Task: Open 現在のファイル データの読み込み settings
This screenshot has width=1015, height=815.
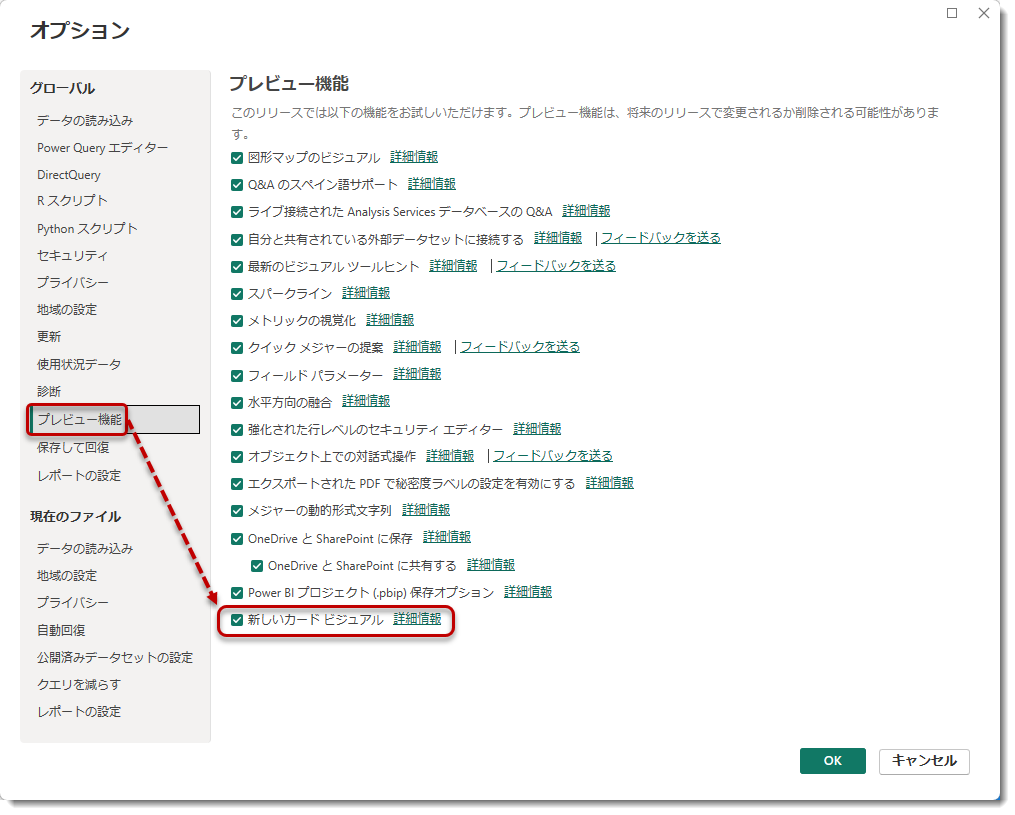Action: point(85,549)
